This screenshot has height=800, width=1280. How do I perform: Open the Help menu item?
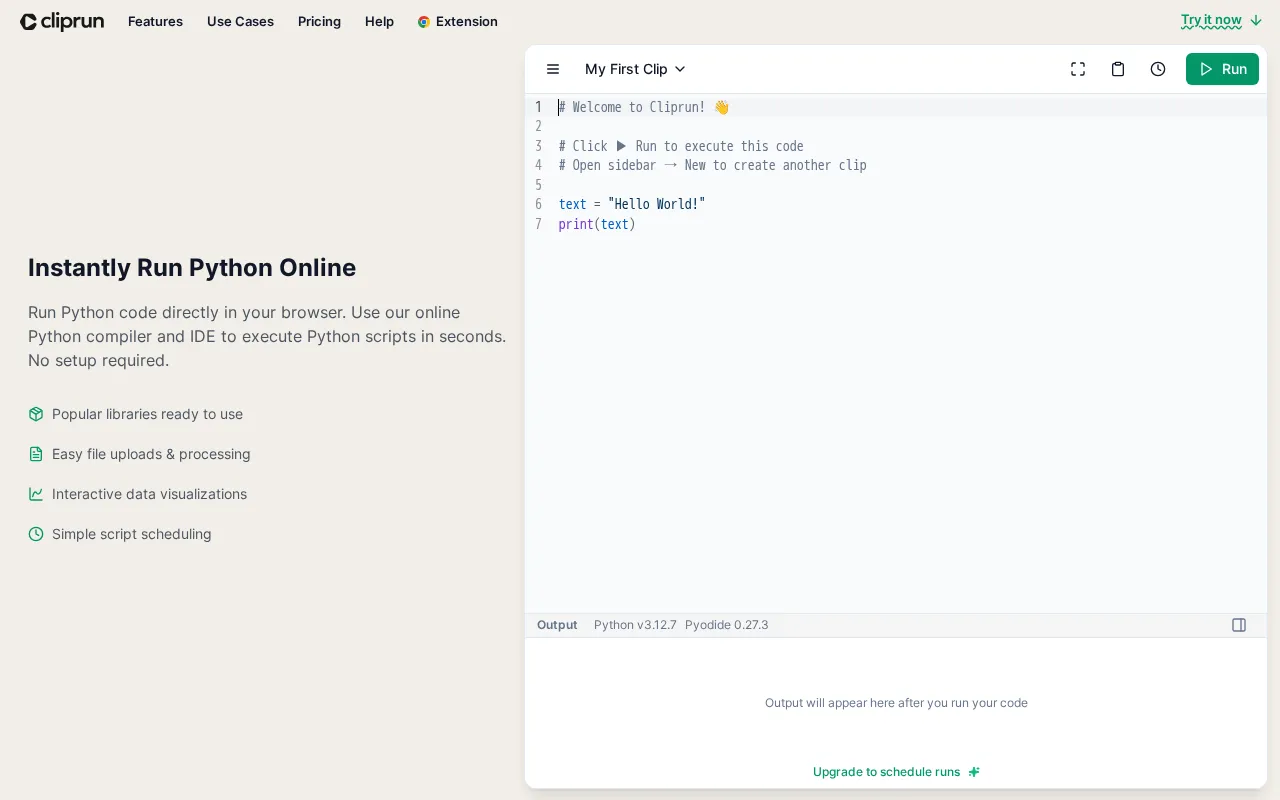379,21
